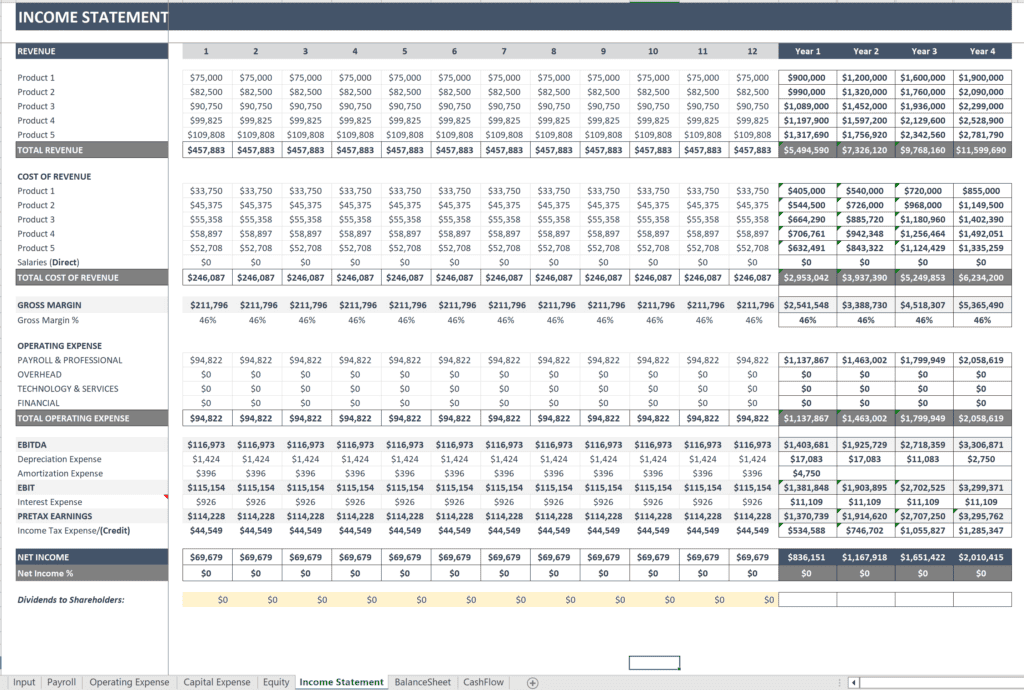Select Year 4 total revenue $11,599,690
This screenshot has width=1024, height=690.
(x=982, y=150)
